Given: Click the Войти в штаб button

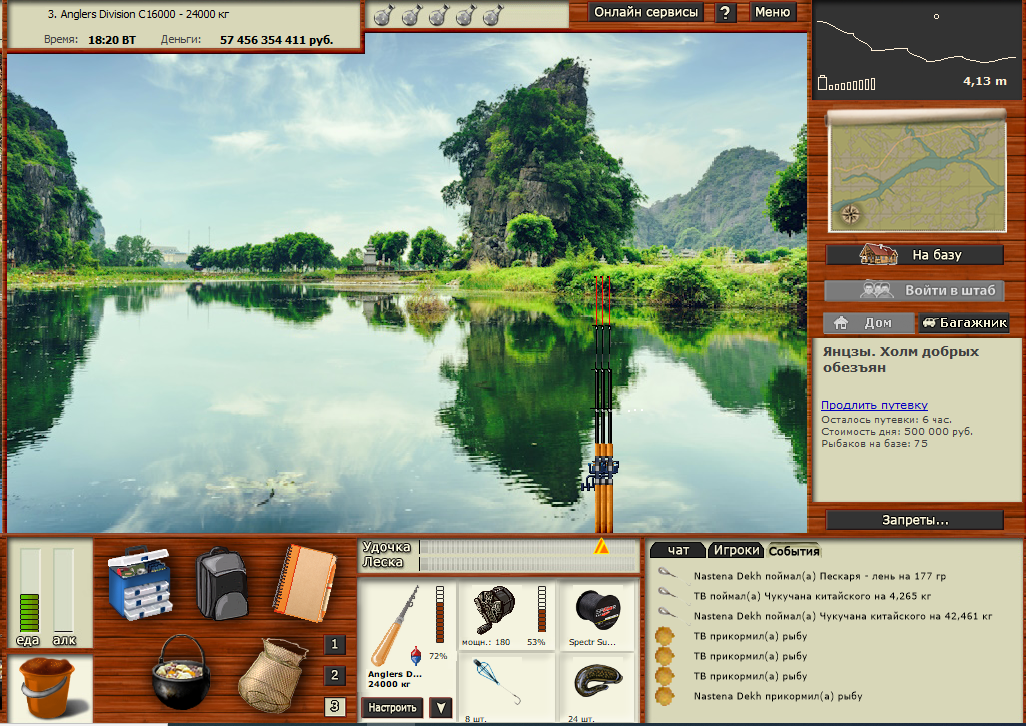Looking at the screenshot, I should click(x=915, y=290).
